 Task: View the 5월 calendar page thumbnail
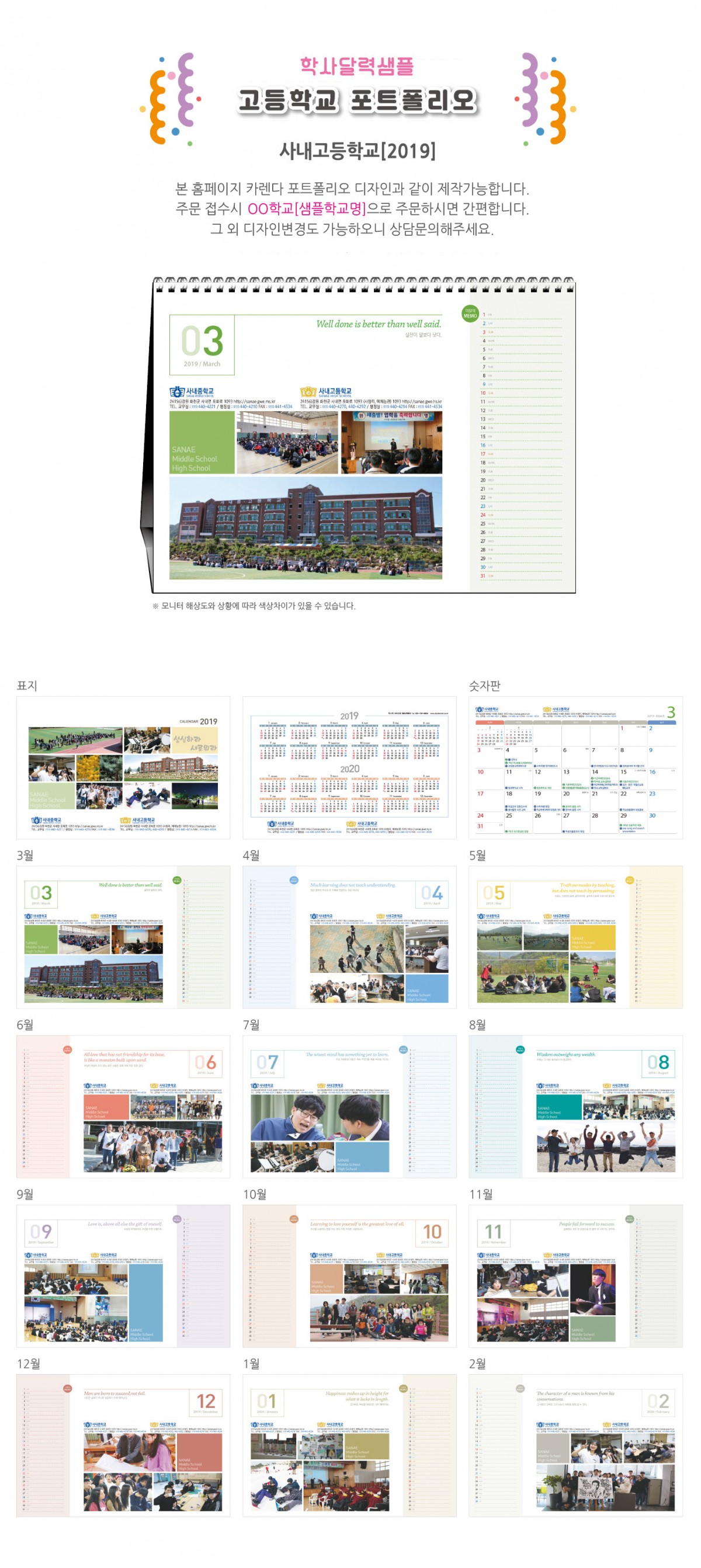575,937
